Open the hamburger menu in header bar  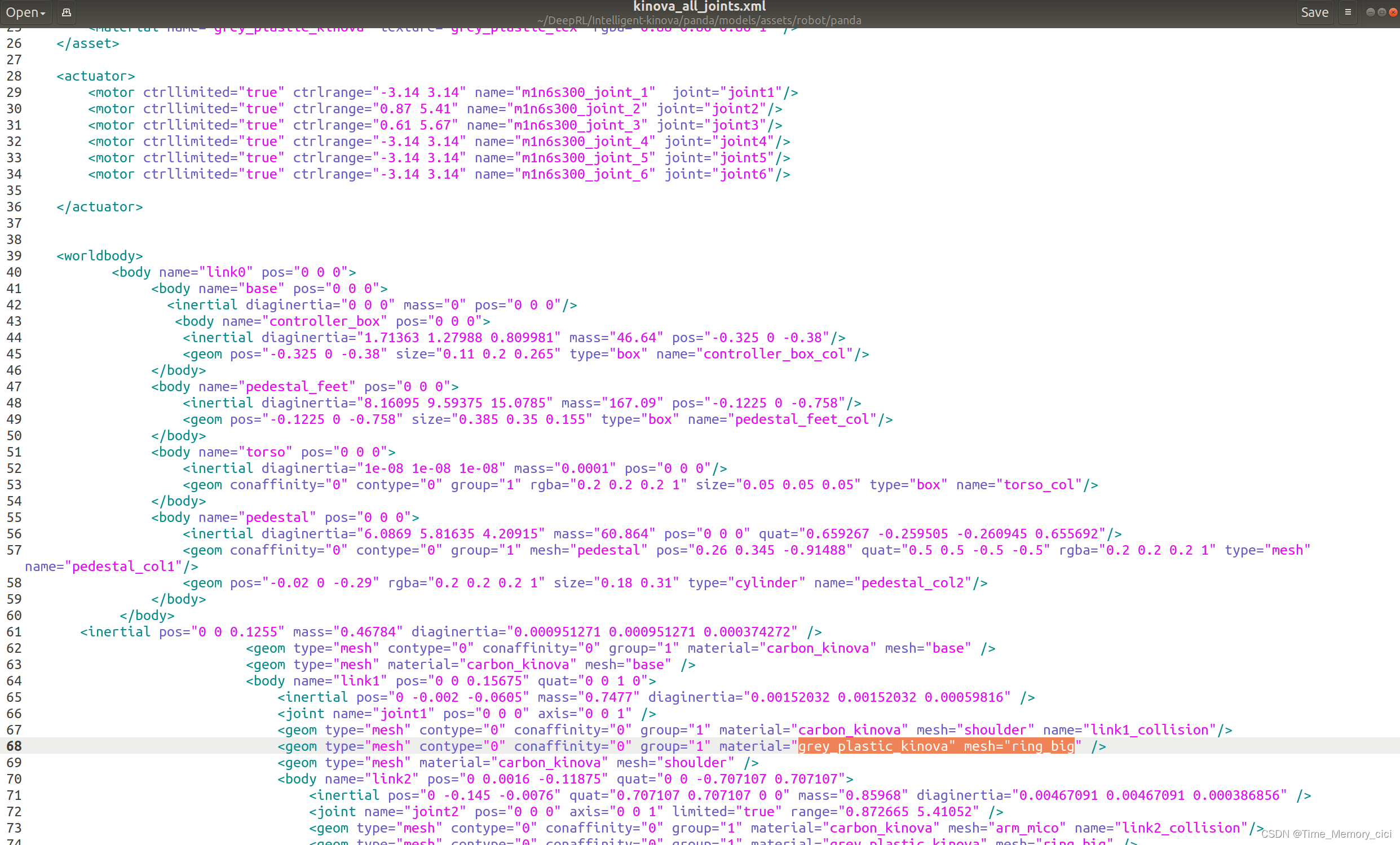tap(1347, 12)
